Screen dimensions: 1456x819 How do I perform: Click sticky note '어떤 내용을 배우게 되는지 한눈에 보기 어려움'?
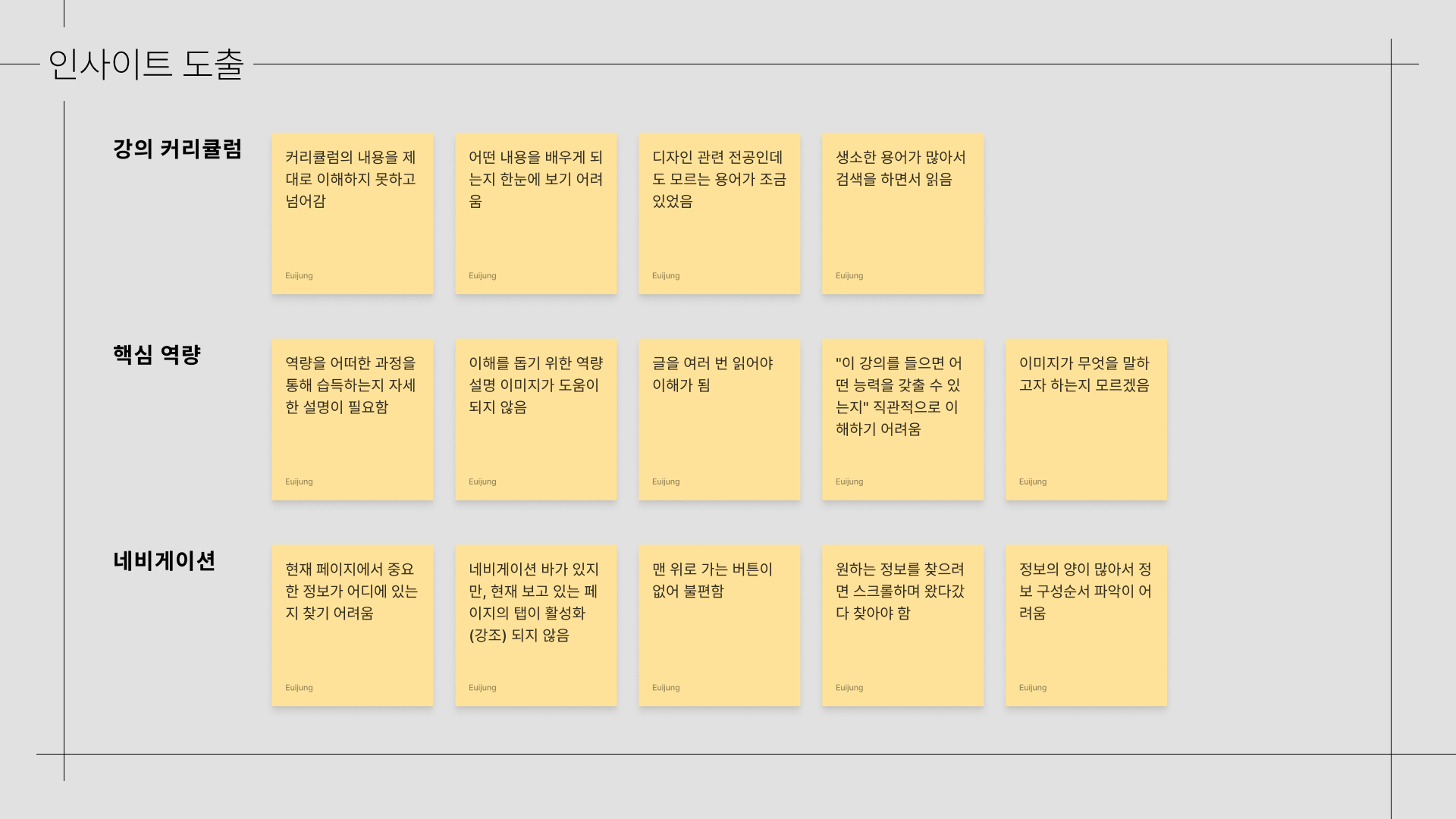click(x=535, y=214)
